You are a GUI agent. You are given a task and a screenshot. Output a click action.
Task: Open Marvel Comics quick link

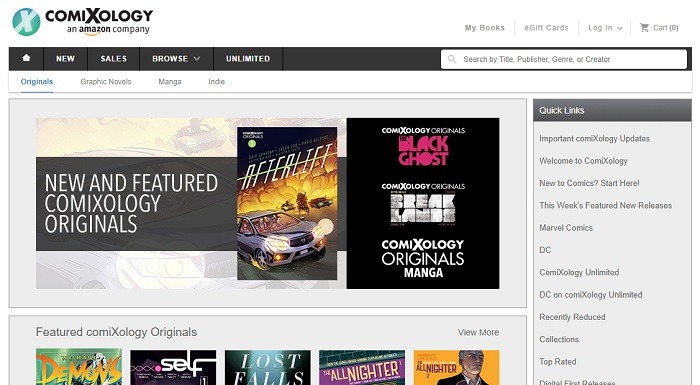point(566,228)
